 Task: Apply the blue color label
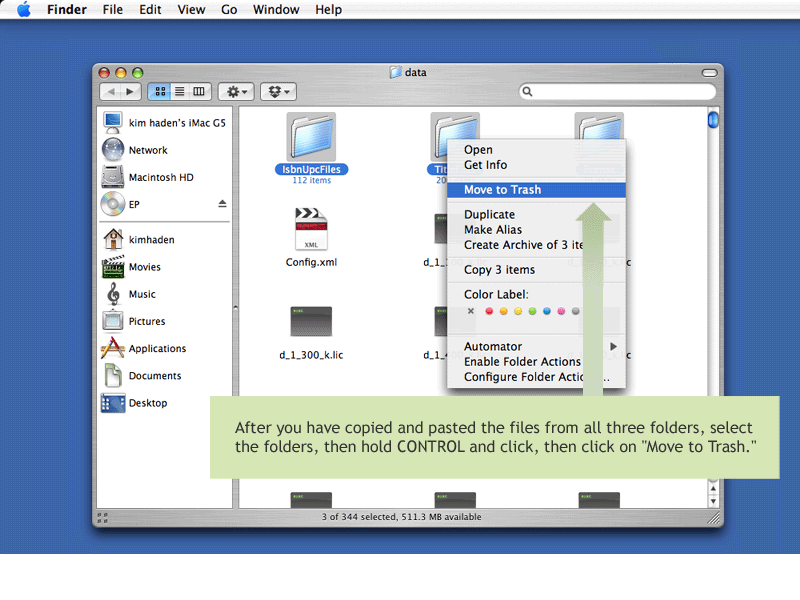click(x=547, y=311)
